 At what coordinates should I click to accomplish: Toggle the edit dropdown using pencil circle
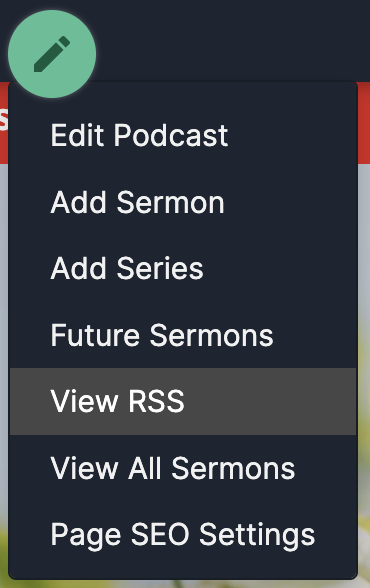[x=52, y=54]
